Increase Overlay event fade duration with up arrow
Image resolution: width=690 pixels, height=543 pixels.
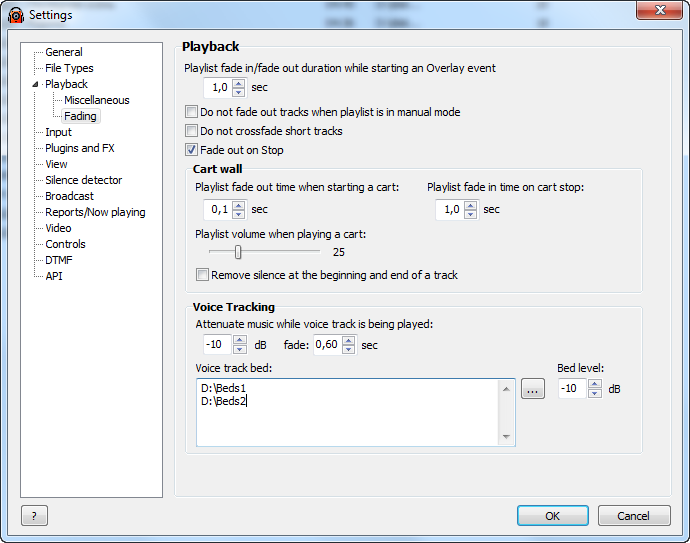click(x=239, y=83)
